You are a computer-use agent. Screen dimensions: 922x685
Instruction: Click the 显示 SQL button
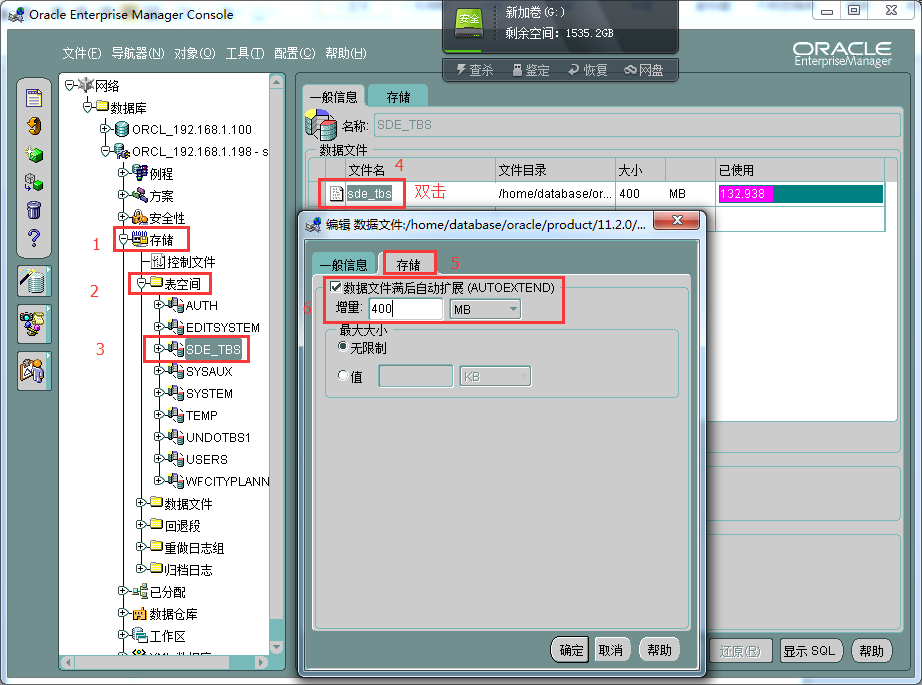coord(809,651)
